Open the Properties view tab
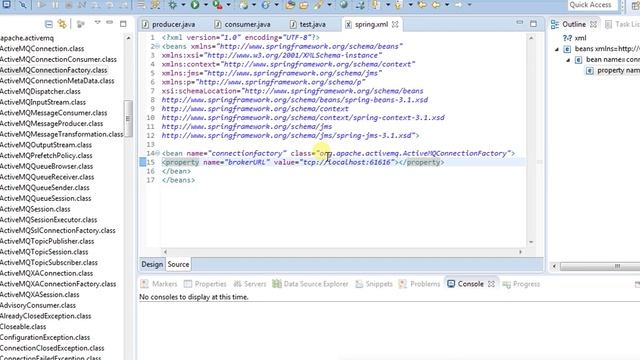 click(x=205, y=284)
